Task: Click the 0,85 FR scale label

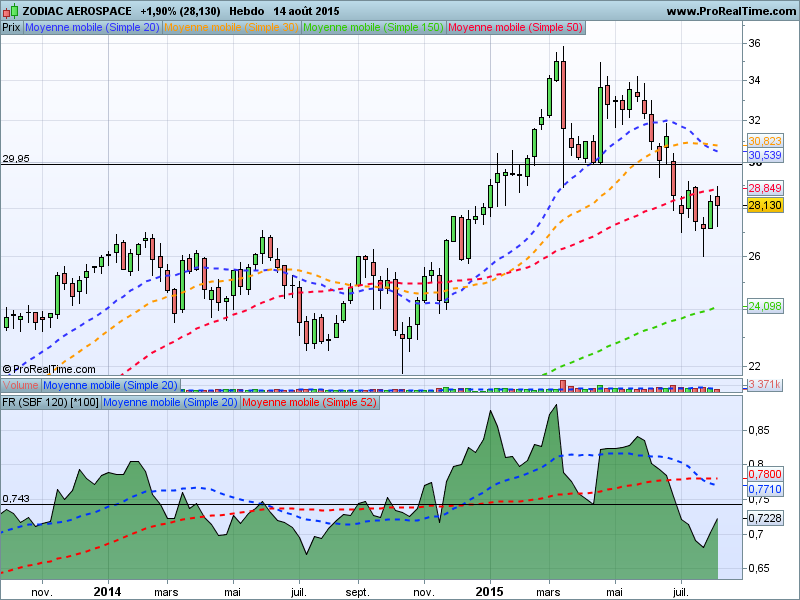Action: 758,431
